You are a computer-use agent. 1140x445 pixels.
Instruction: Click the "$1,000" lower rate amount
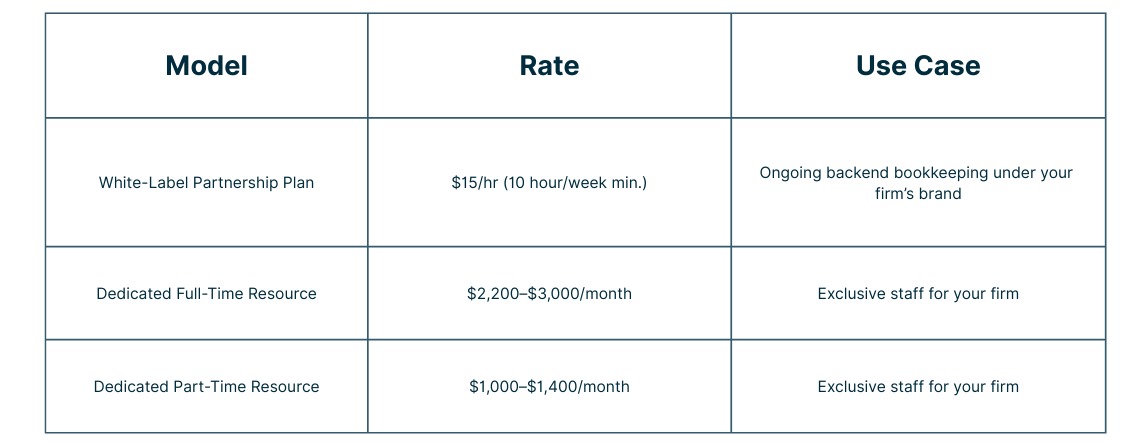click(492, 387)
